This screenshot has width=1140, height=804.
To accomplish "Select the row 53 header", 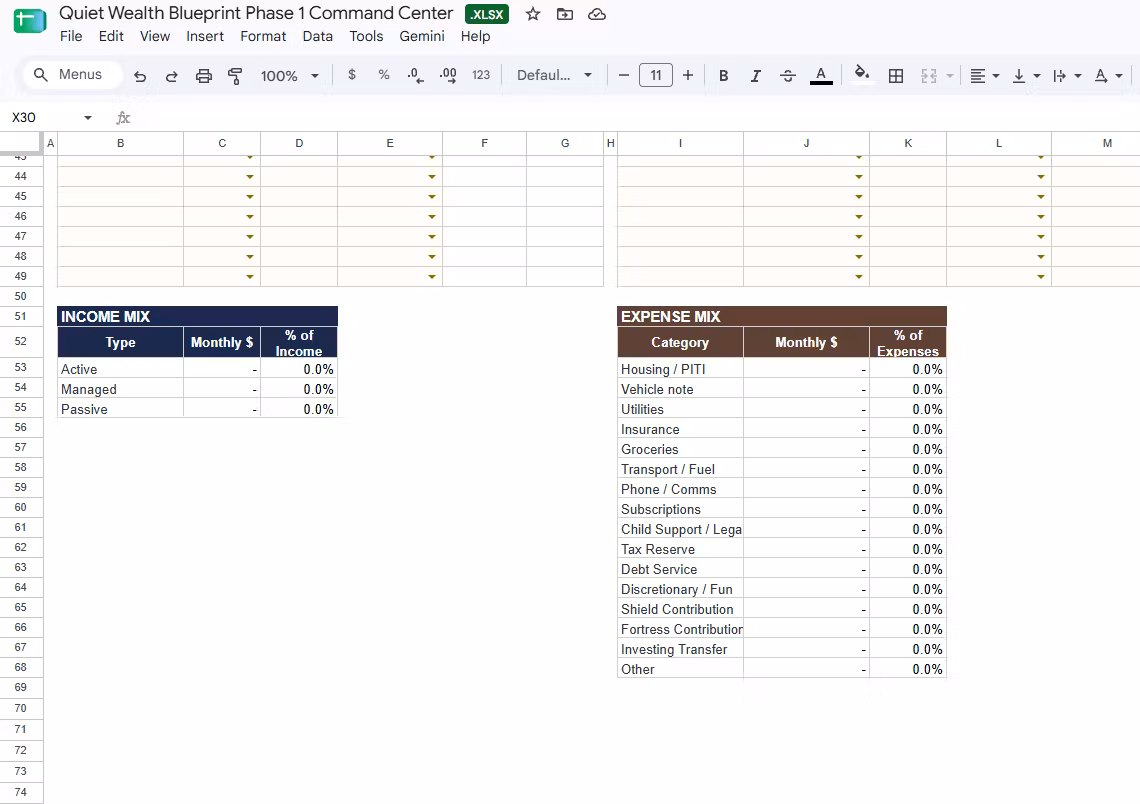I will coord(21,367).
